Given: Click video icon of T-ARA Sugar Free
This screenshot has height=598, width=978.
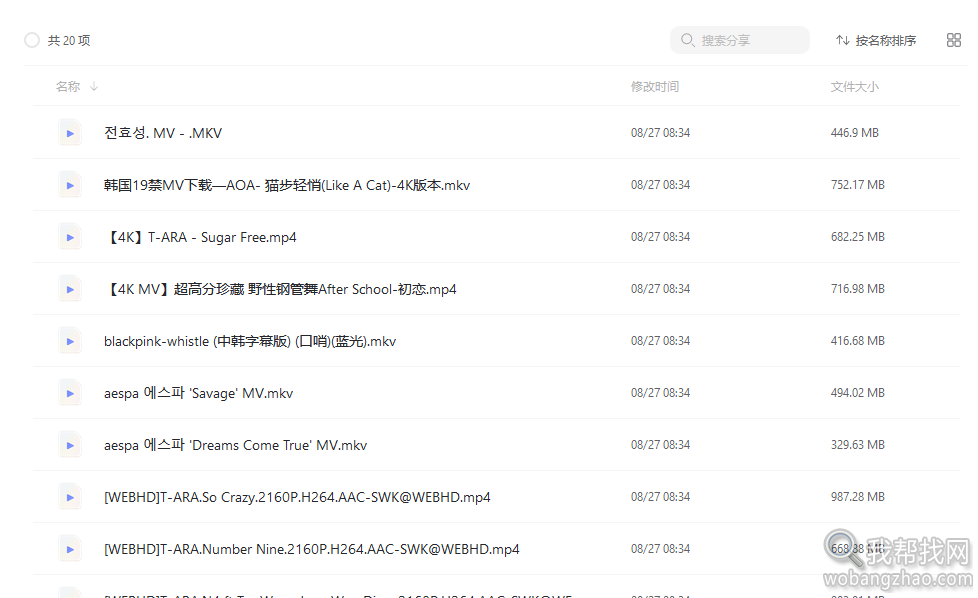Looking at the screenshot, I should [70, 237].
